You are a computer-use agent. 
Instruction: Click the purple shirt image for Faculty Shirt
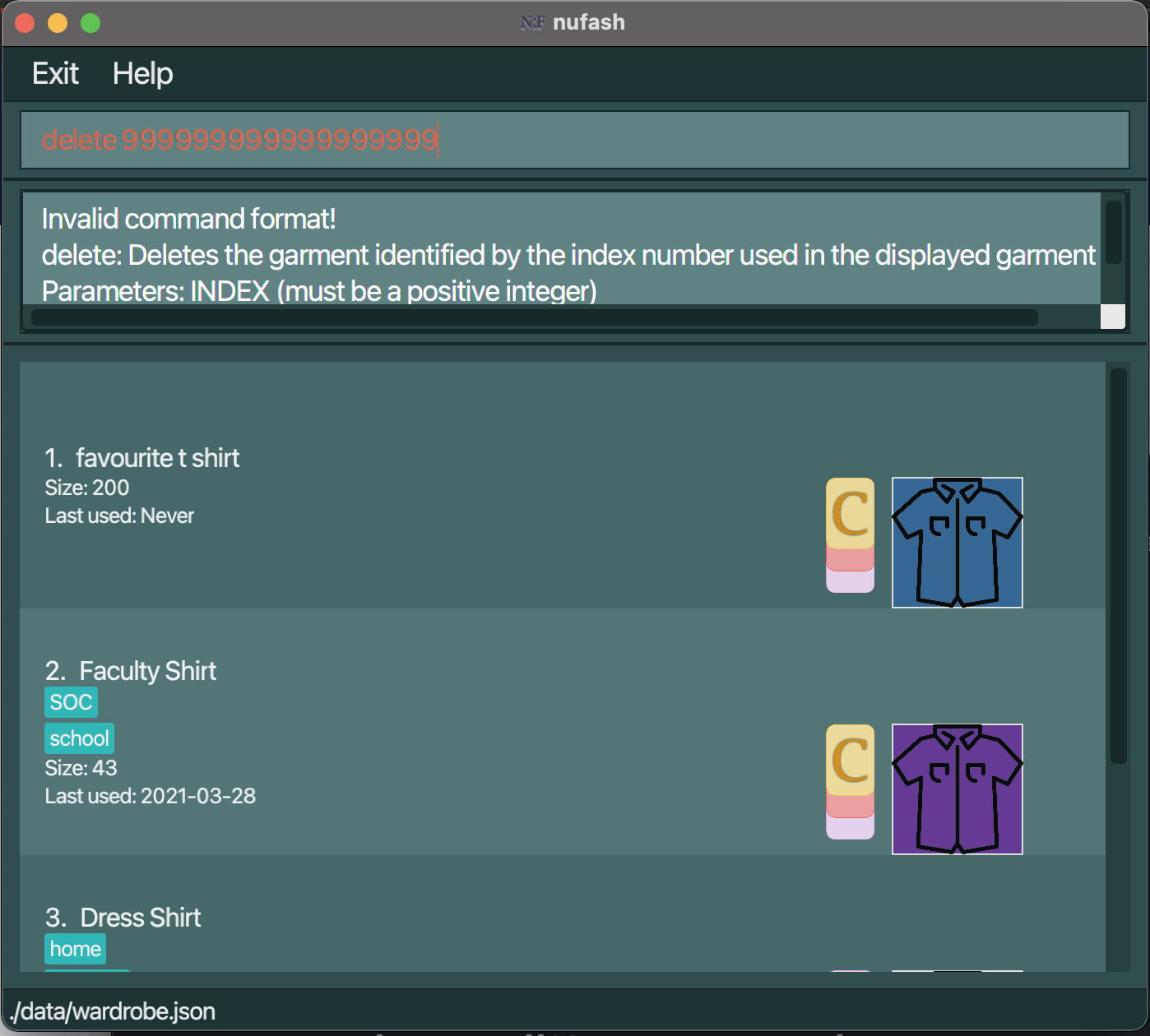pos(958,789)
